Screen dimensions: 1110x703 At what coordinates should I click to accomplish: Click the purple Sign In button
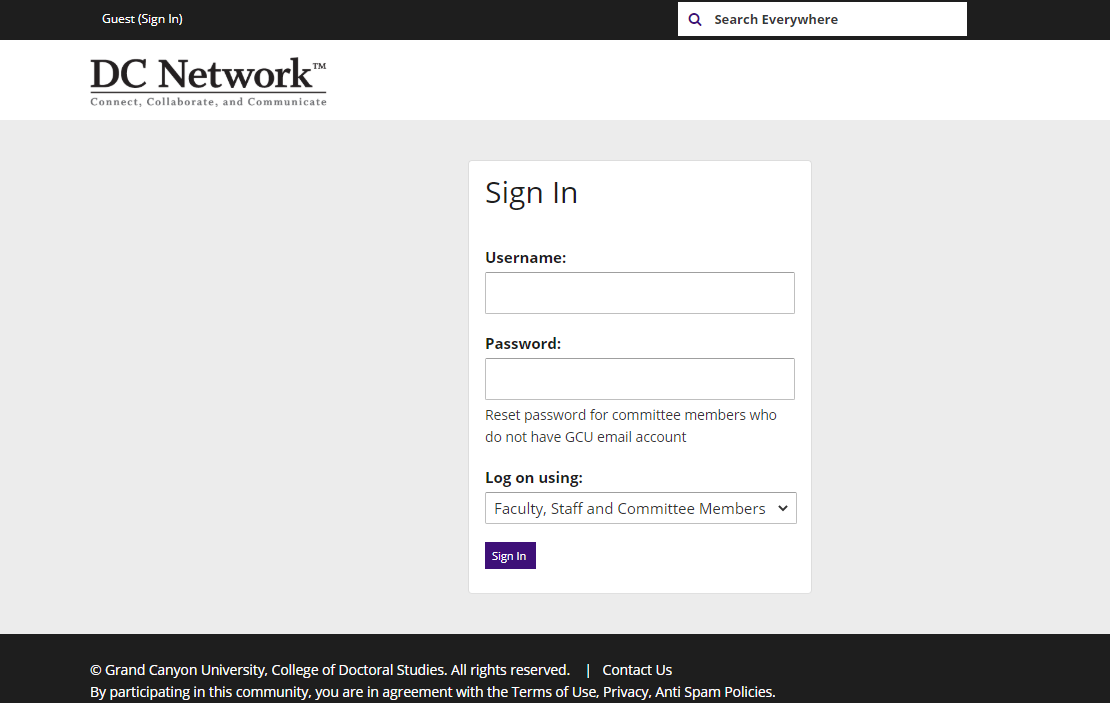[x=510, y=556]
